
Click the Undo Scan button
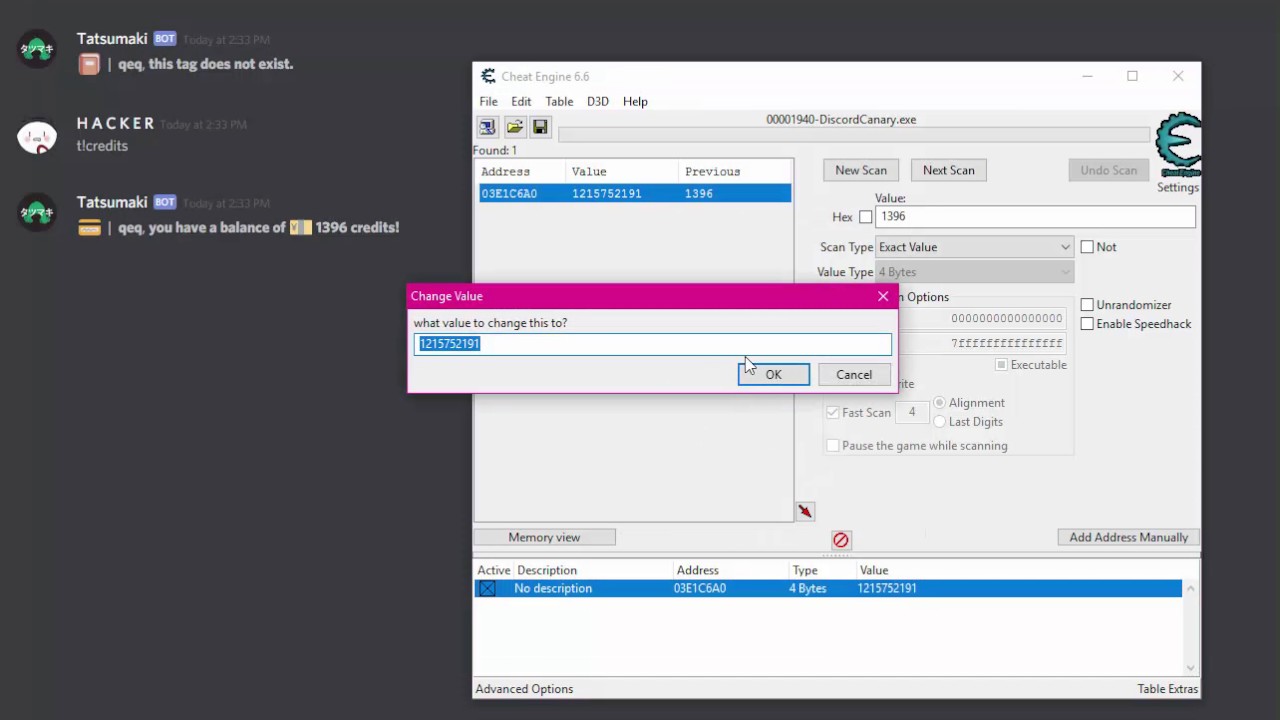1108,170
